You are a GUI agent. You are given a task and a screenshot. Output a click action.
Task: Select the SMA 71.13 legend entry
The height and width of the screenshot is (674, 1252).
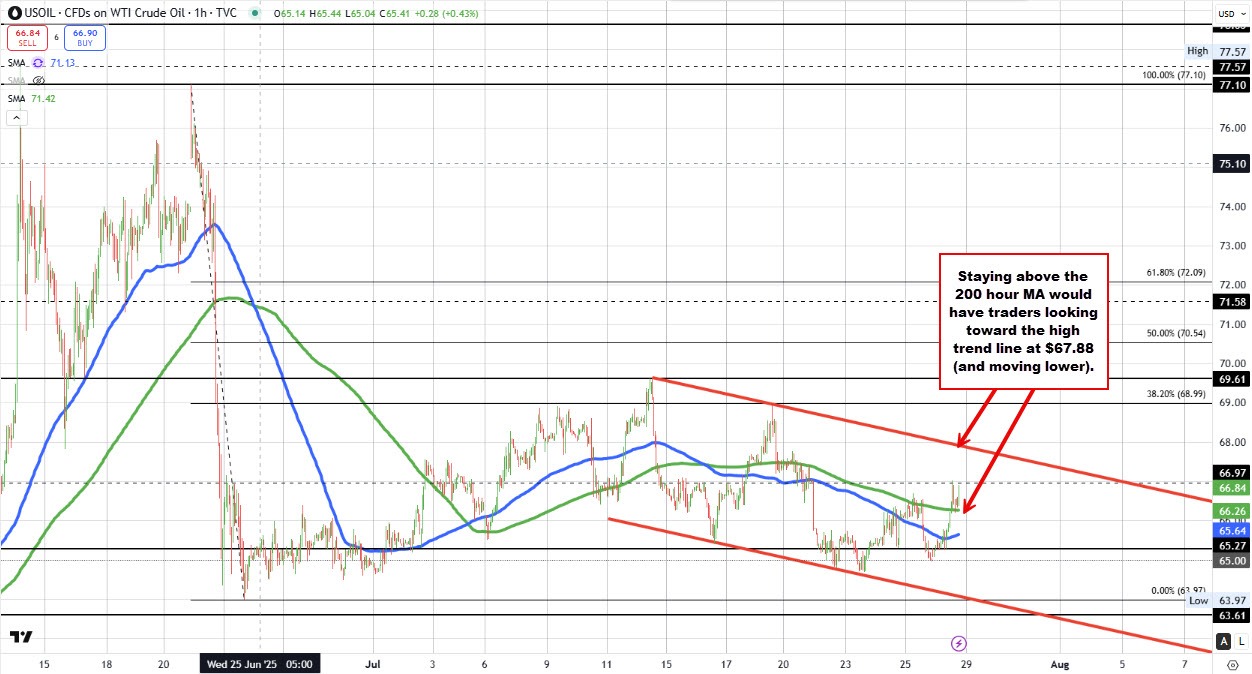click(x=40, y=62)
